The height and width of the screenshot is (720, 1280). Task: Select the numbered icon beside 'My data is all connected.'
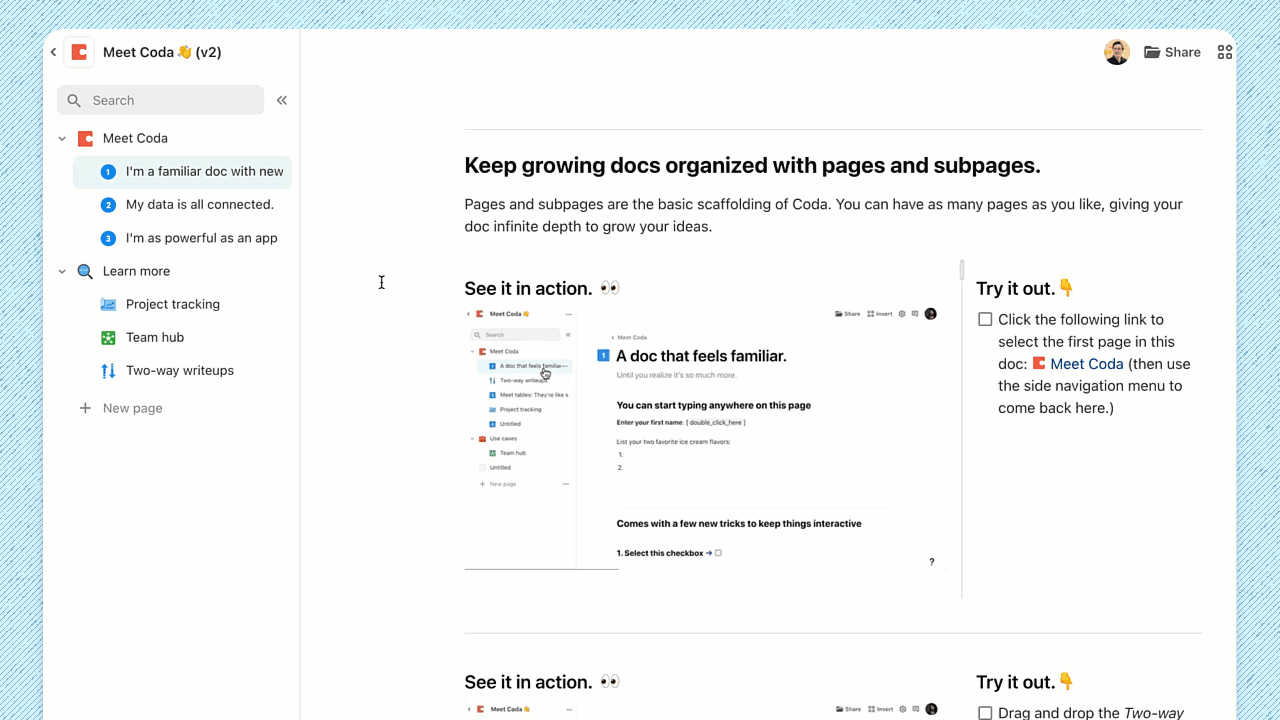click(x=108, y=204)
